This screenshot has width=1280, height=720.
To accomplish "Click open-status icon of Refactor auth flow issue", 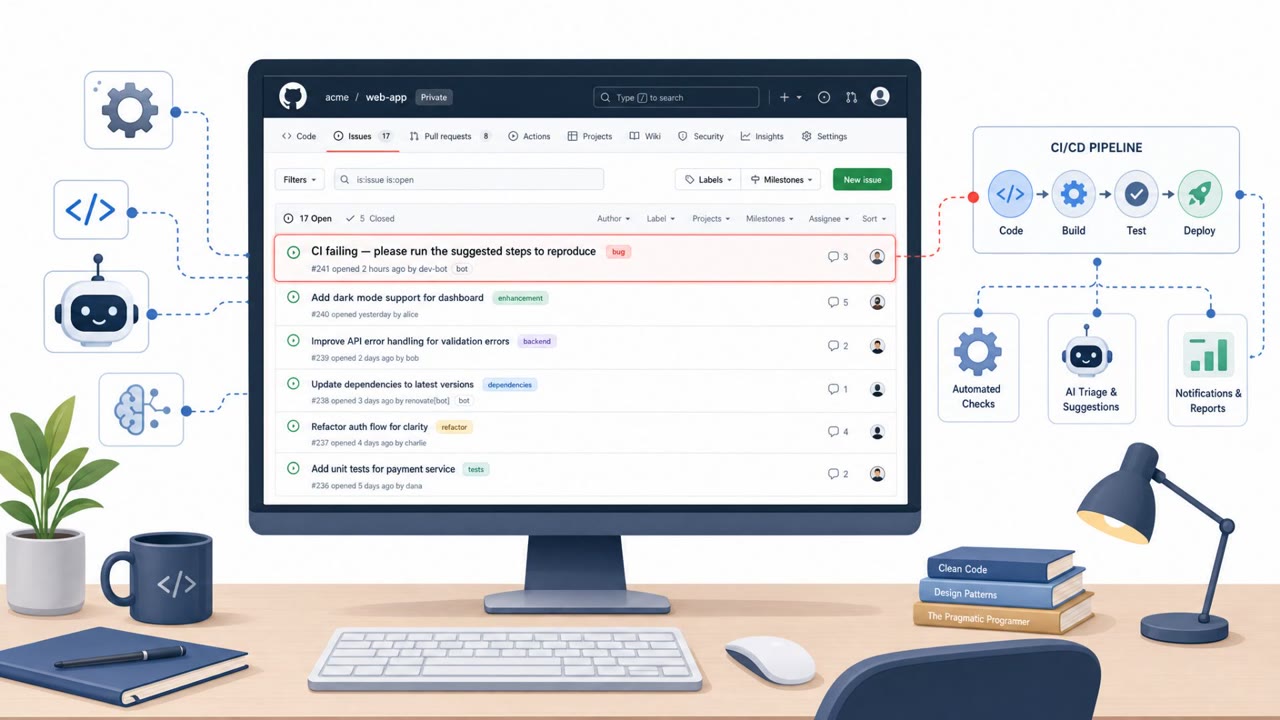I will pyautogui.click(x=293, y=426).
